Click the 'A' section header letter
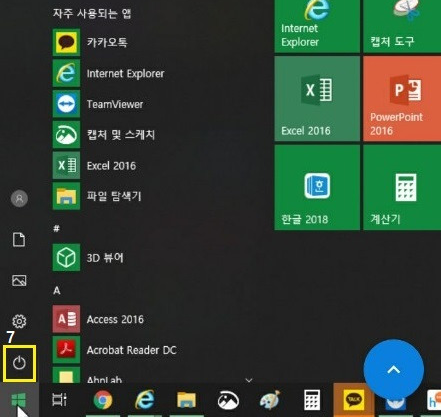The image size is (441, 417). click(57, 291)
